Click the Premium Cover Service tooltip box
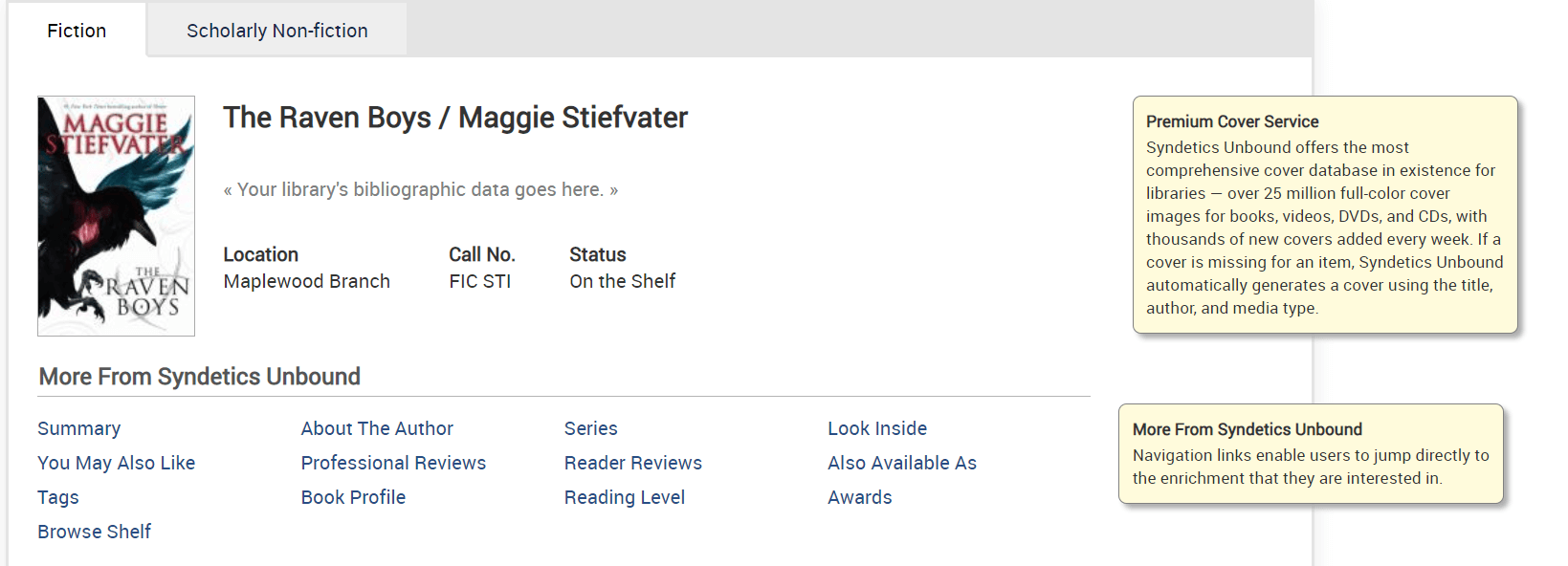The height and width of the screenshot is (566, 1568). [x=1324, y=215]
